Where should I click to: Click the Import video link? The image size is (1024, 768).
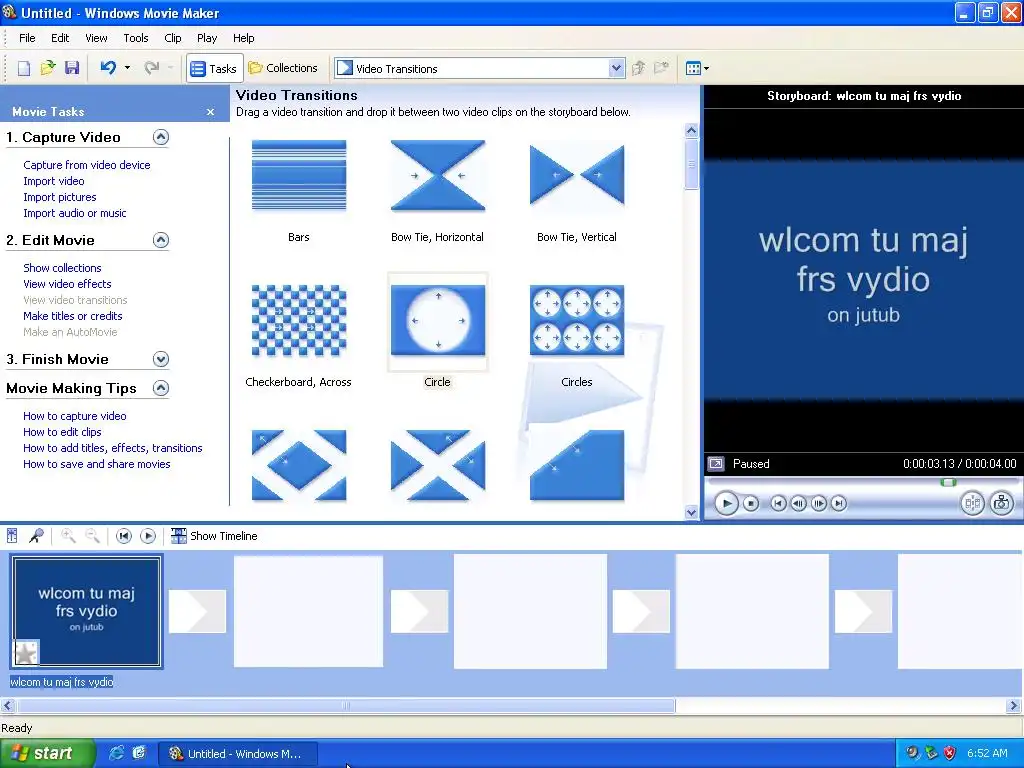click(54, 181)
